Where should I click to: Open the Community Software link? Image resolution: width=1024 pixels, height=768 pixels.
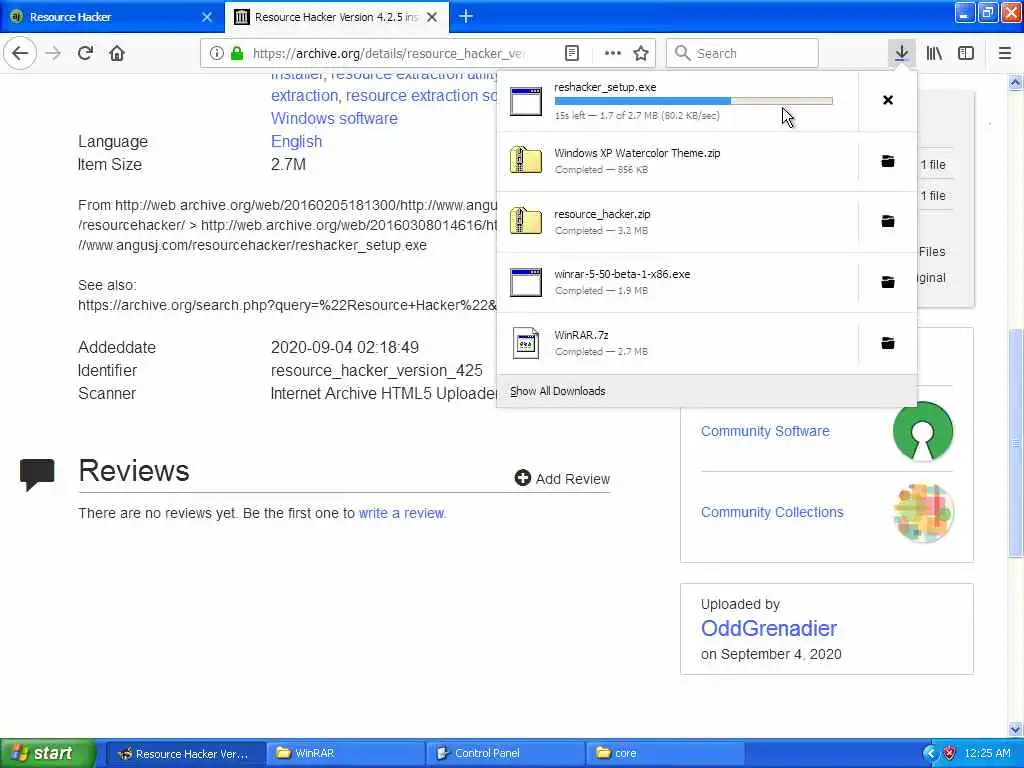[765, 431]
